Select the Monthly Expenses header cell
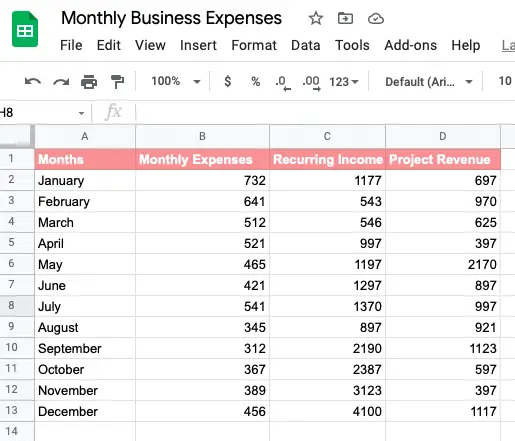The height and width of the screenshot is (441, 515). [x=202, y=159]
